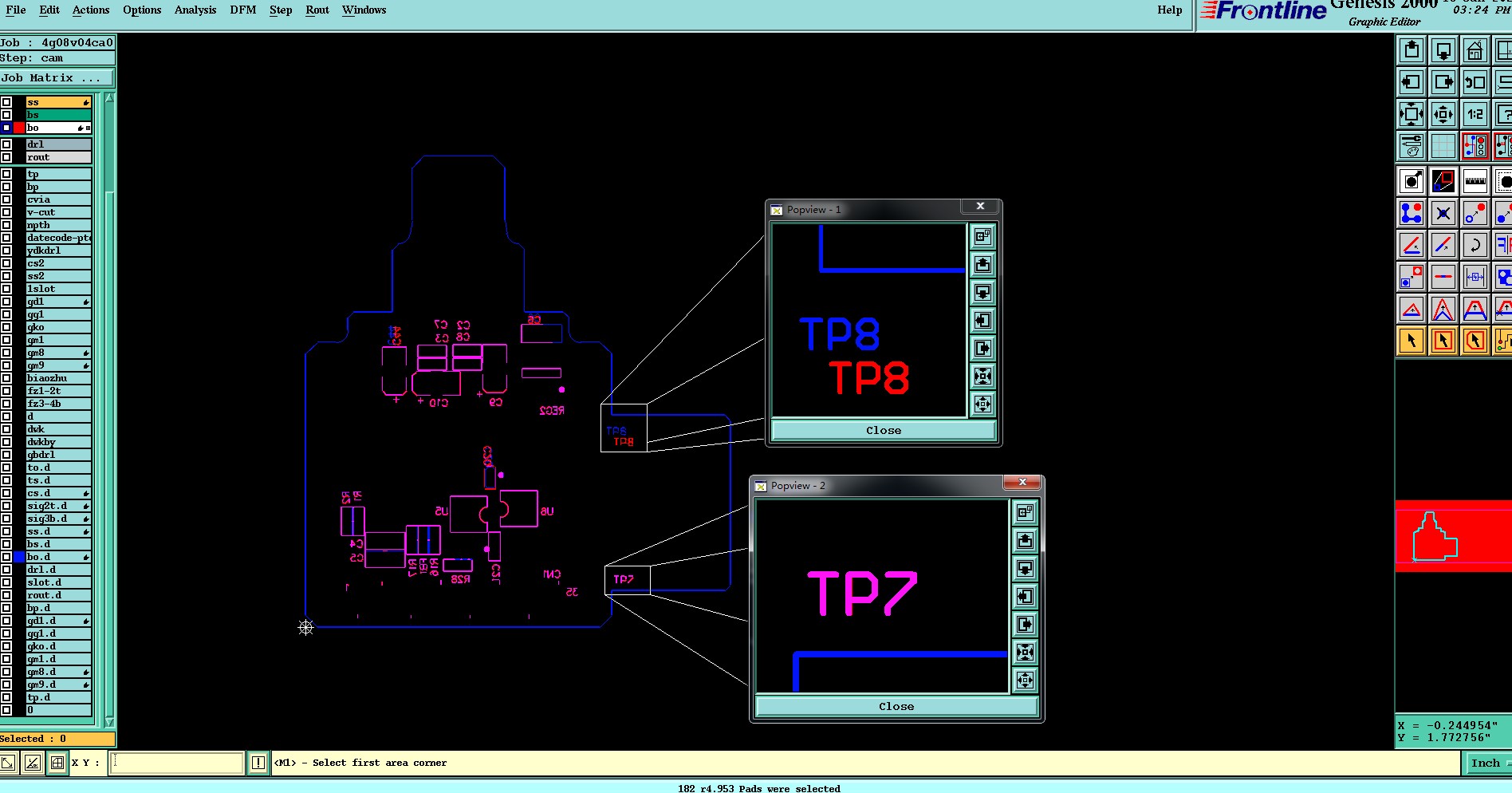Select the npth layer row
This screenshot has width=1512, height=793.
tap(58, 225)
